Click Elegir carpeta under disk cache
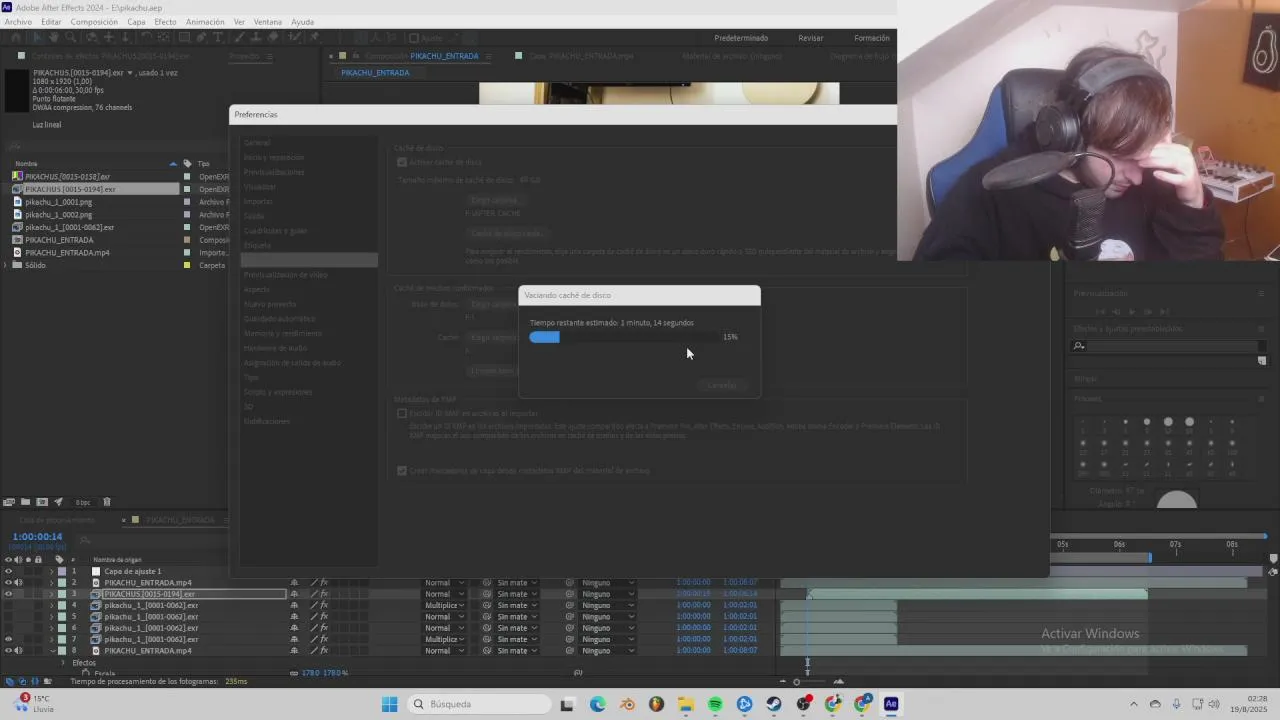 coord(497,200)
